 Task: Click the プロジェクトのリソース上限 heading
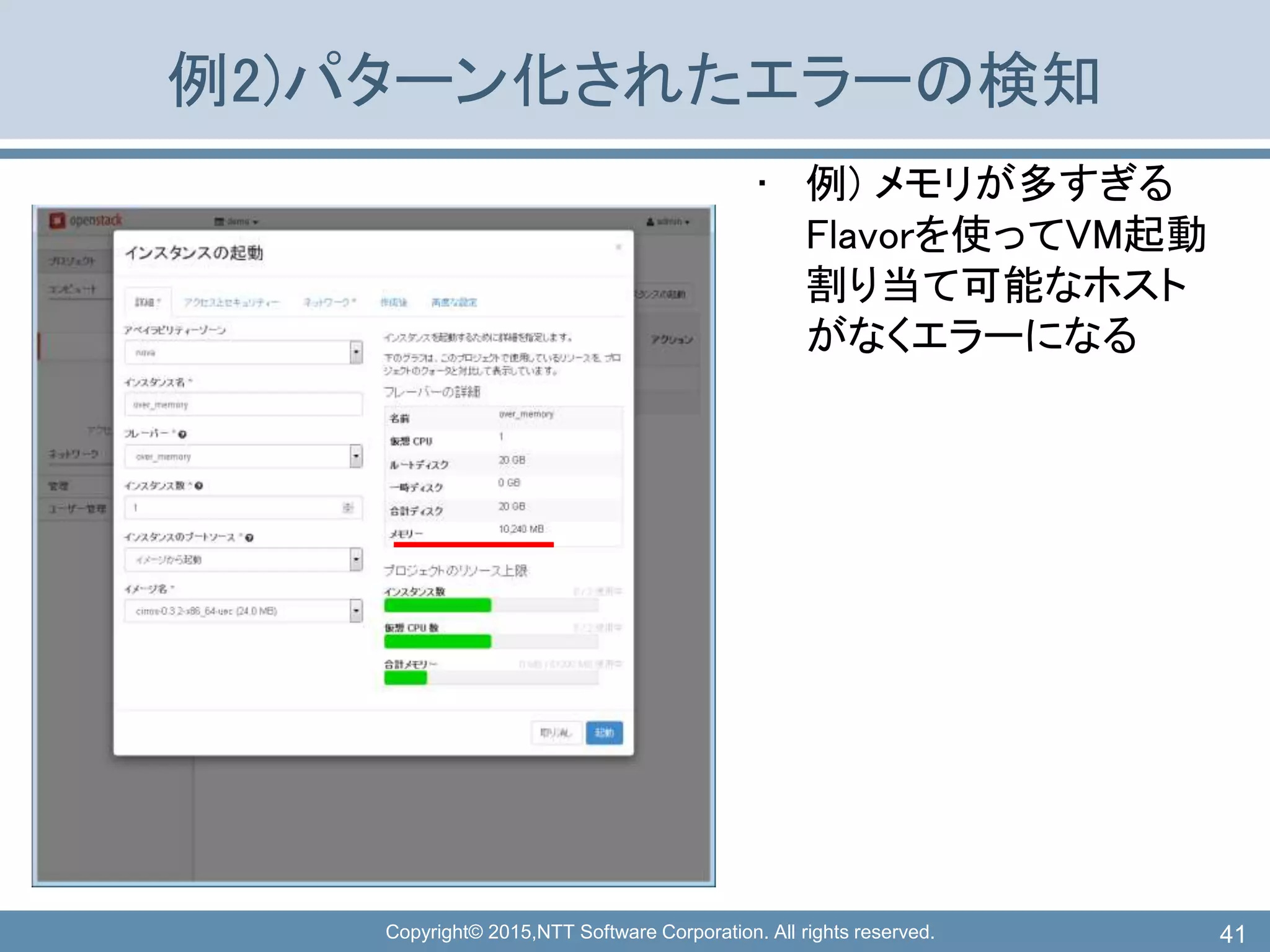coord(455,571)
